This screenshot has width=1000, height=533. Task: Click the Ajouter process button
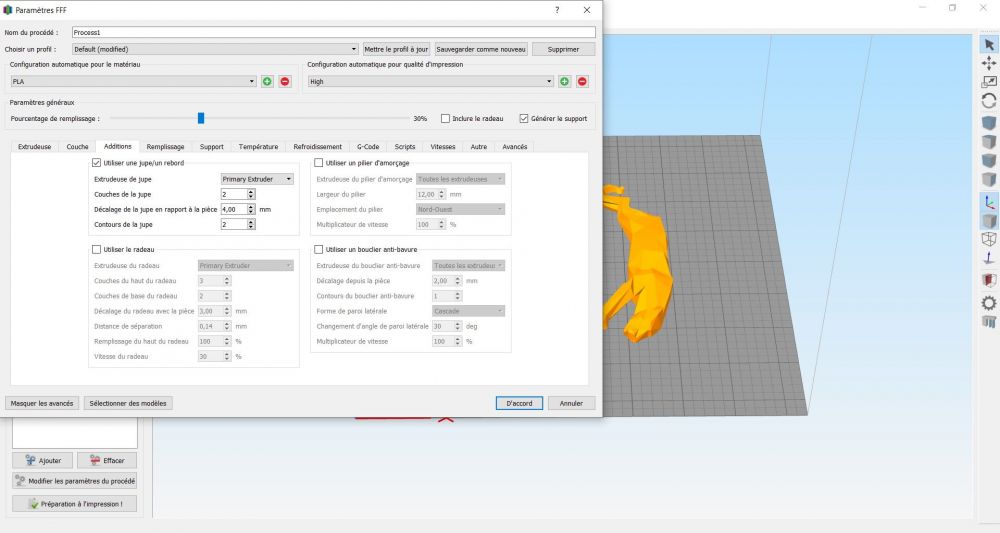tap(43, 460)
